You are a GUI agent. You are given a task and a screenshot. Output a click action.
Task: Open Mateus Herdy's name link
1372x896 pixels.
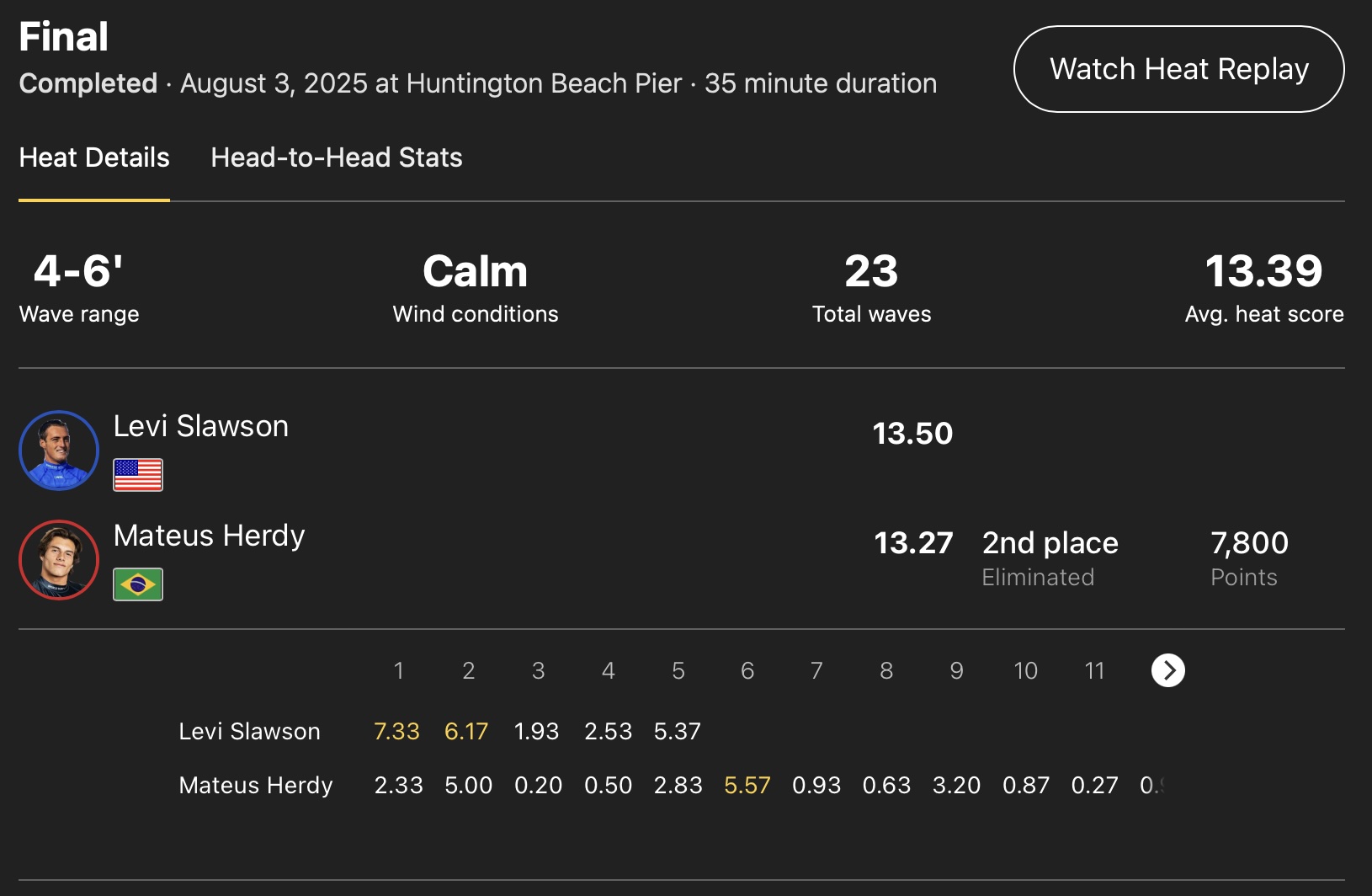(209, 536)
